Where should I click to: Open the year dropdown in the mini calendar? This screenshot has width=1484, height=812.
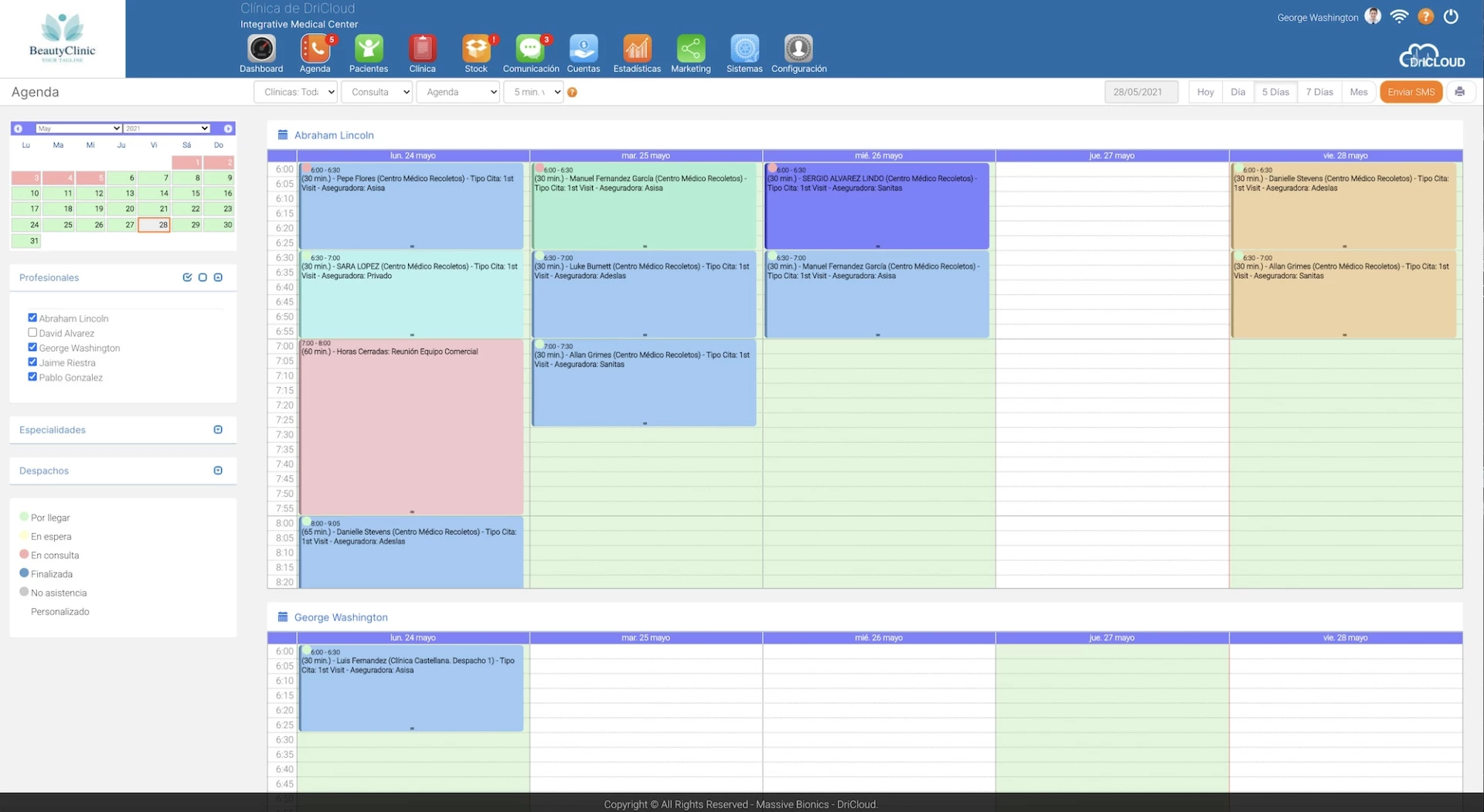tap(166, 127)
